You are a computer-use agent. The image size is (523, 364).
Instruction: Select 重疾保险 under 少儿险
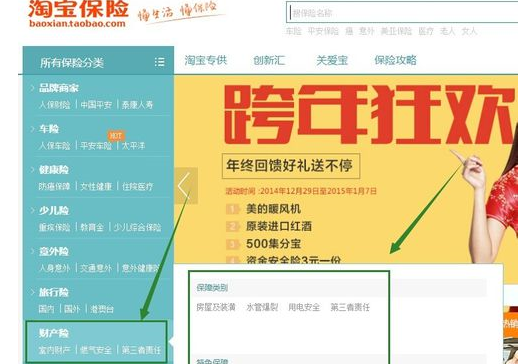point(54,227)
